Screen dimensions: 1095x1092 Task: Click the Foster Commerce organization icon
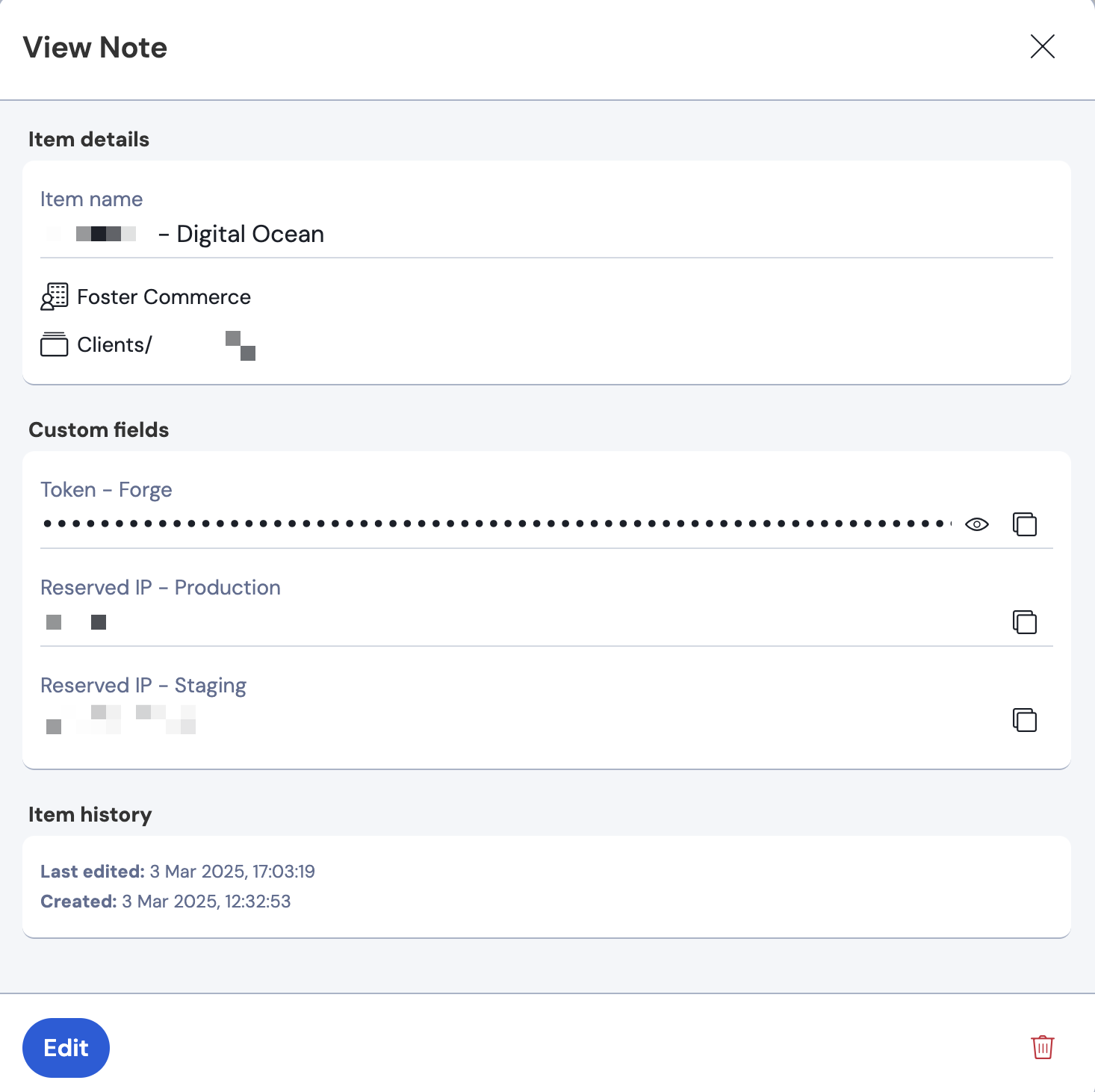pyautogui.click(x=55, y=297)
